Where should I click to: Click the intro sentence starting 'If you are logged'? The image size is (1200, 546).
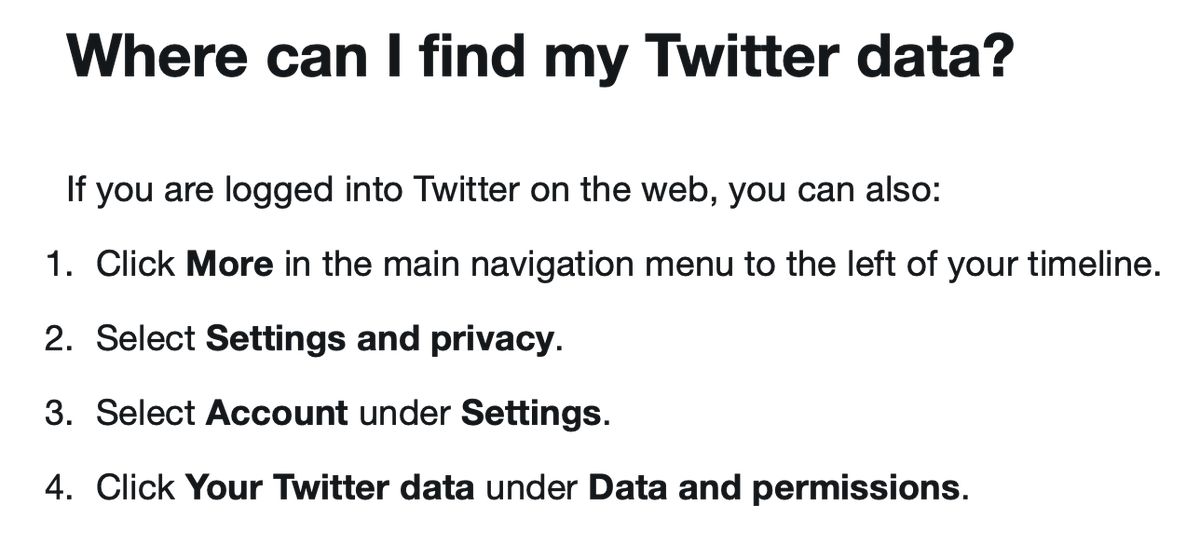[504, 190]
